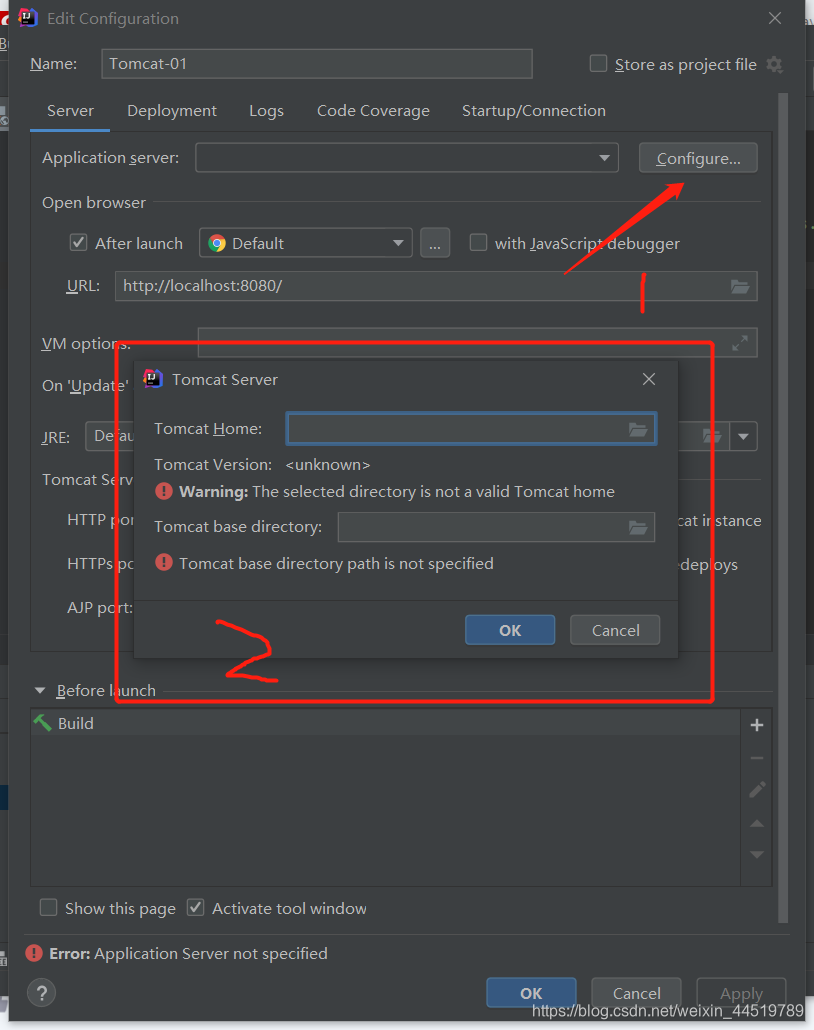Open the Code Coverage tab
Viewport: 814px width, 1030px height.
click(x=373, y=110)
